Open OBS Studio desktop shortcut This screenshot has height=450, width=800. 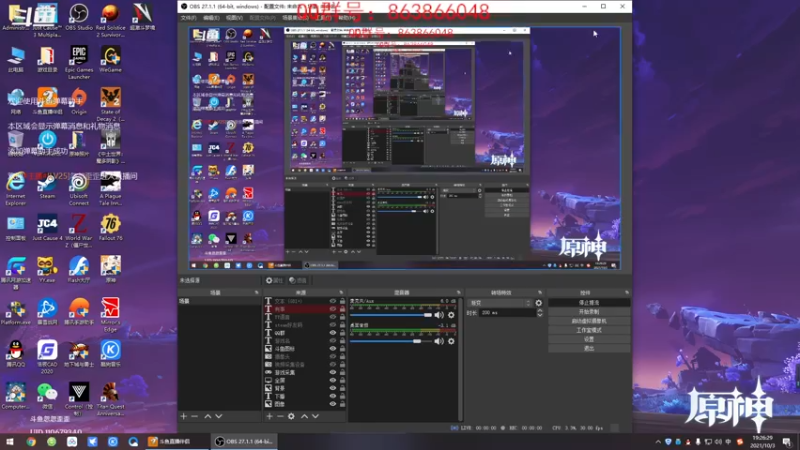[79, 16]
